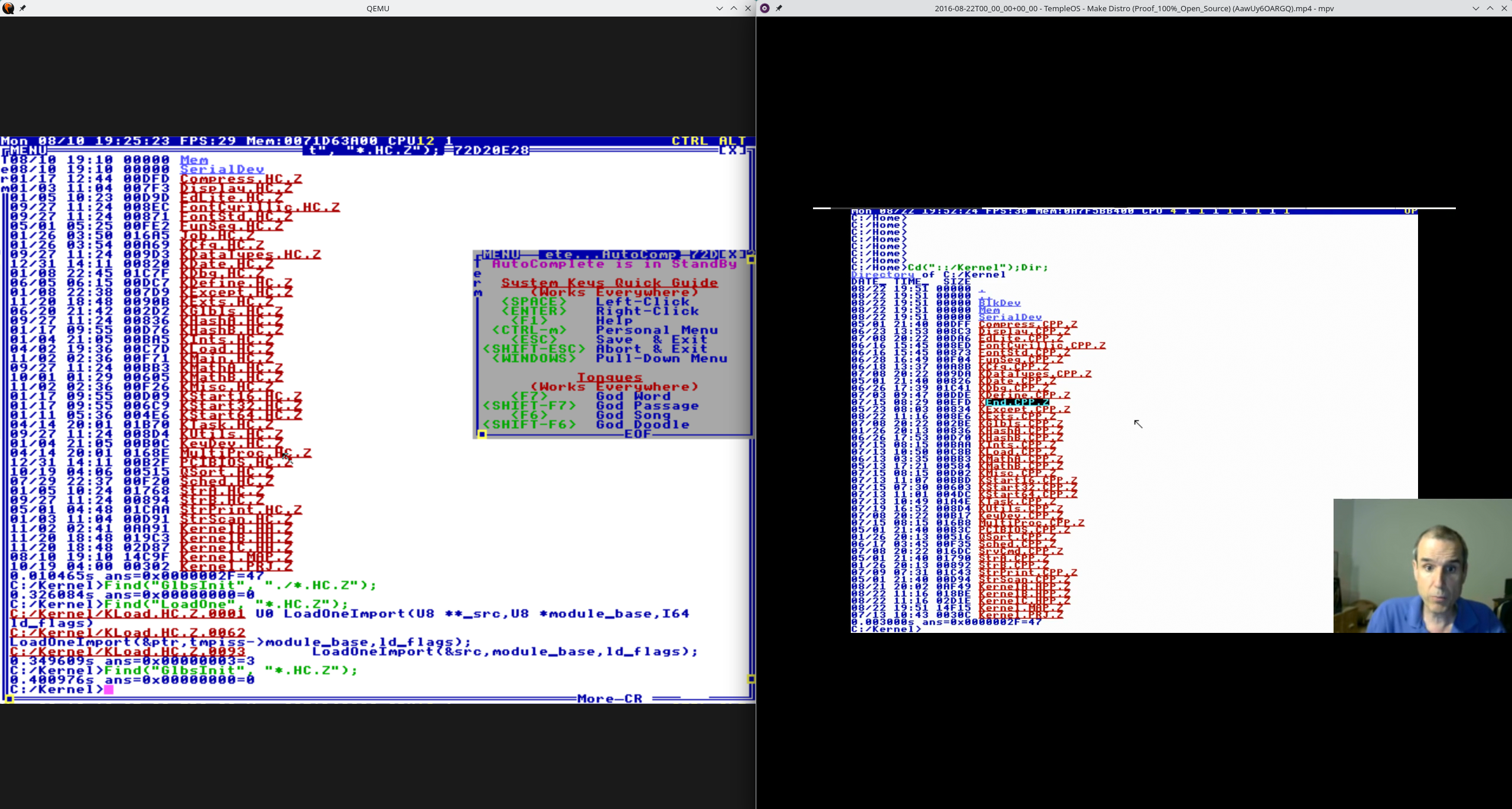Open KStart16.HC.Z file link
Screen dimensions: 1512x809
click(x=241, y=397)
